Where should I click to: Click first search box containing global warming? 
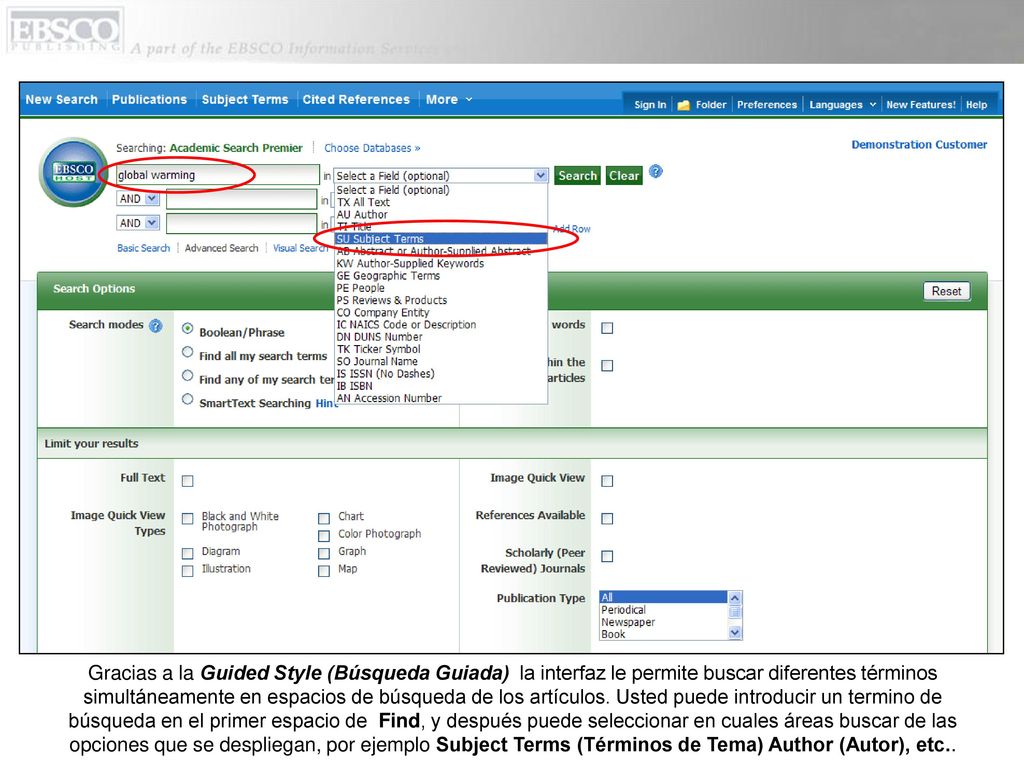point(217,175)
